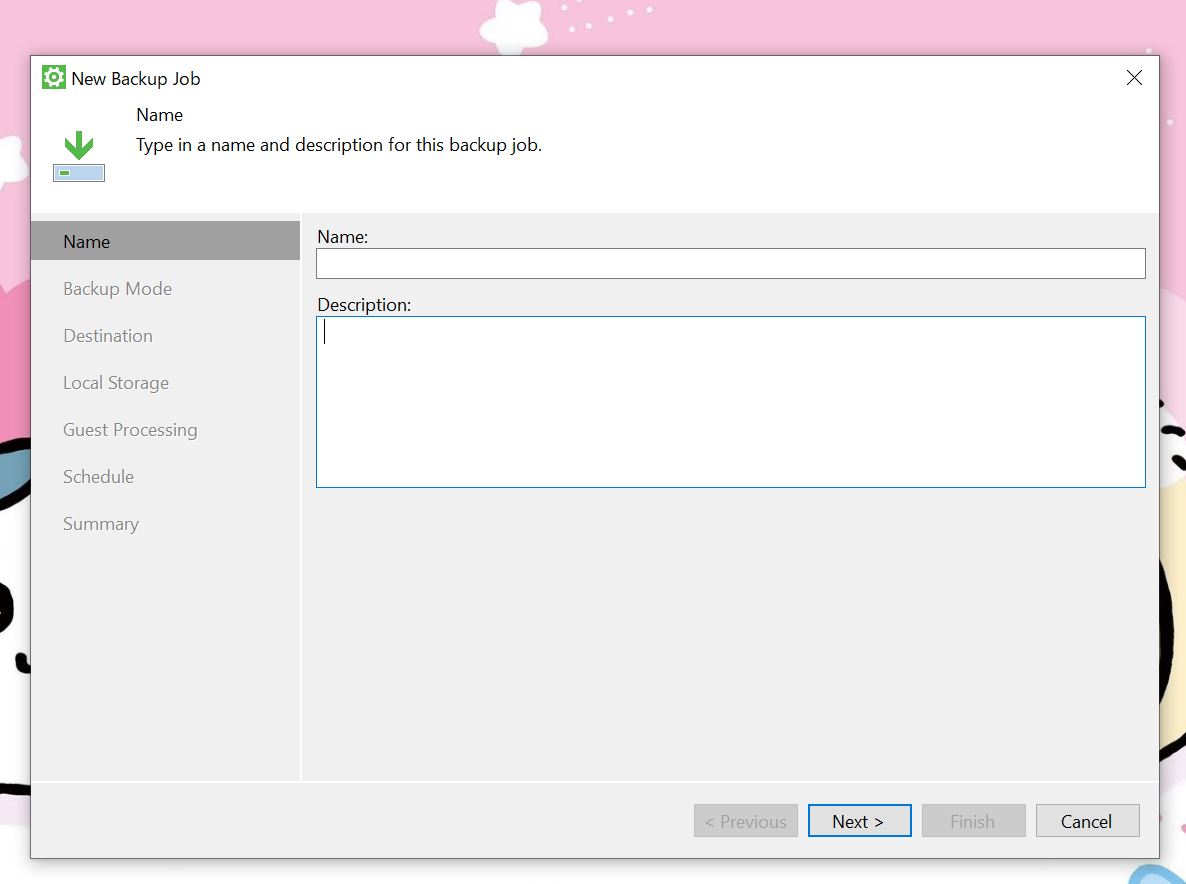
Task: Cancel the backup job wizard
Action: [x=1088, y=821]
